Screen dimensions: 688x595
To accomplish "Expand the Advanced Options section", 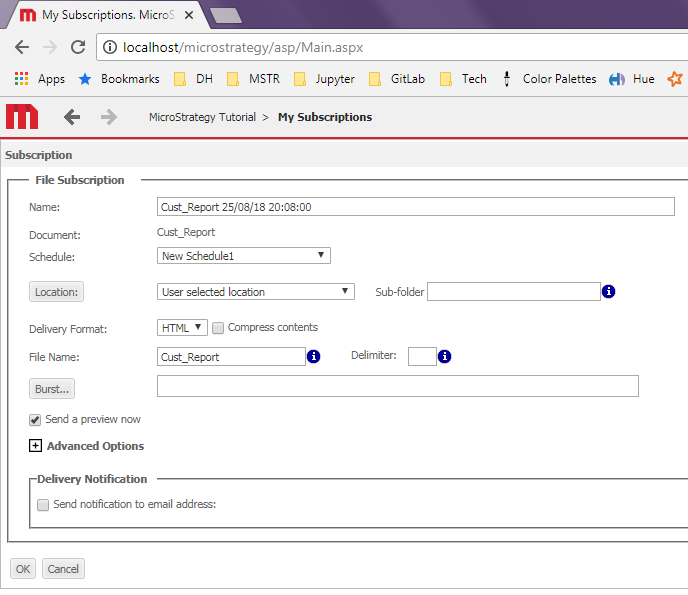I will (x=36, y=446).
